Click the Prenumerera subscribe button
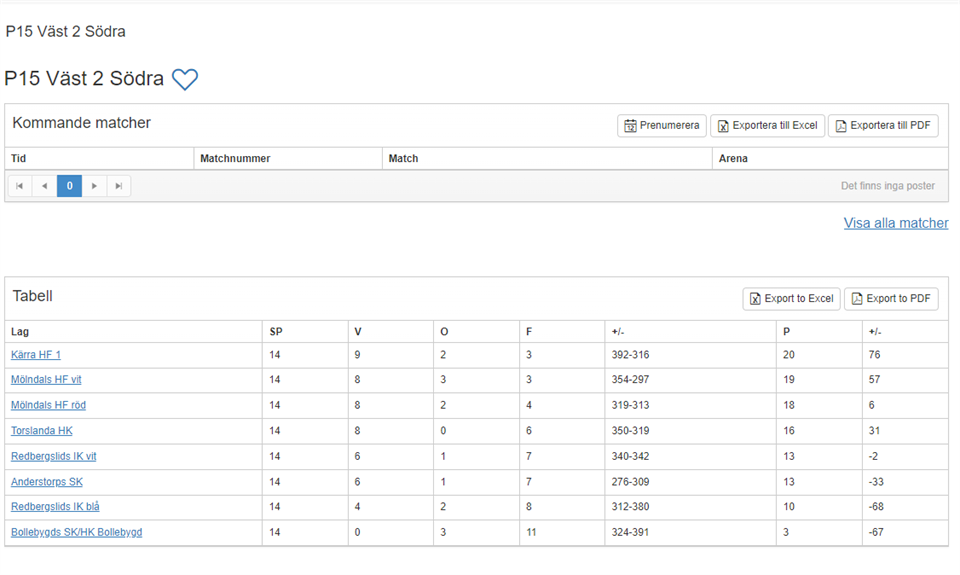 click(662, 126)
